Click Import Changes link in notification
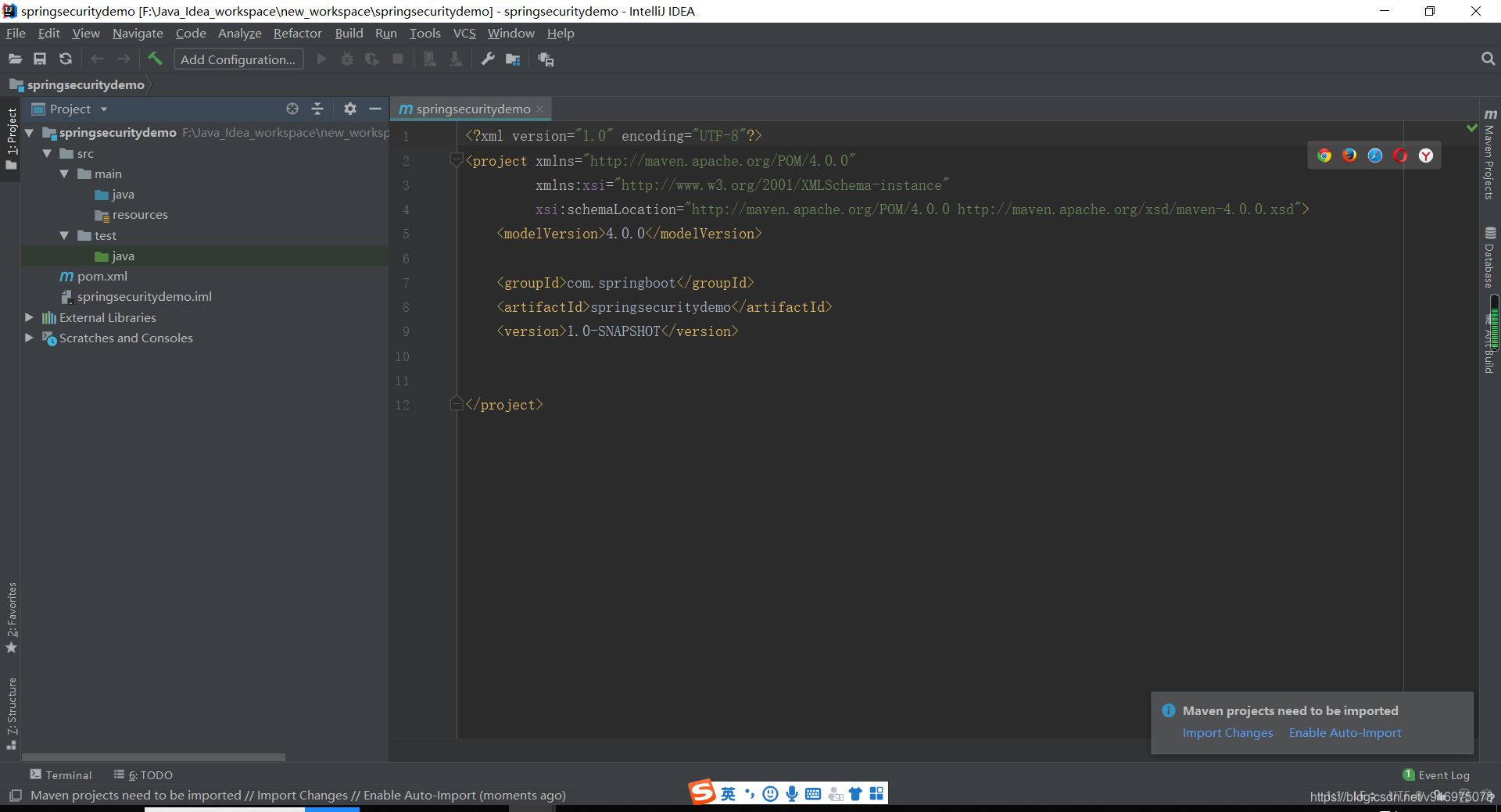The image size is (1501, 812). click(x=1227, y=733)
